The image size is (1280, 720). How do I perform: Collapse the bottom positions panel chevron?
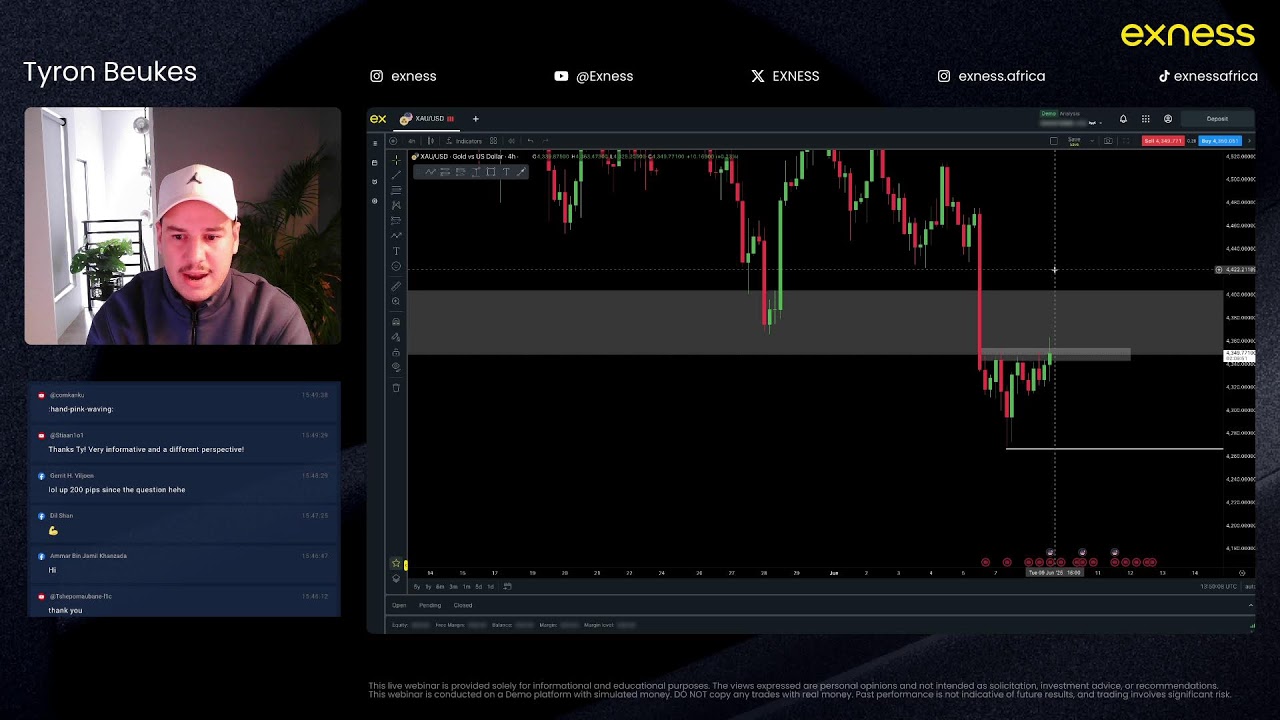click(1250, 605)
